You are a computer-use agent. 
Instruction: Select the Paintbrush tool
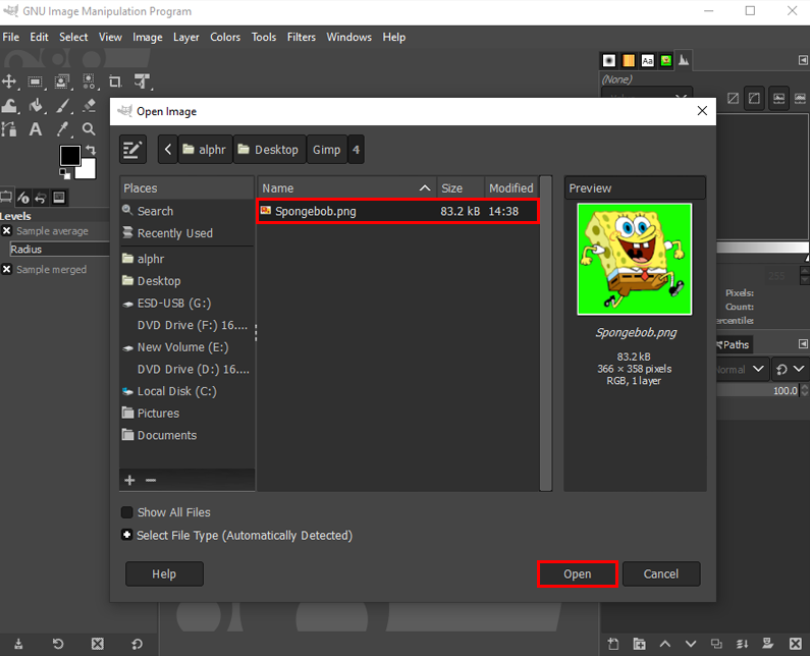[62, 105]
